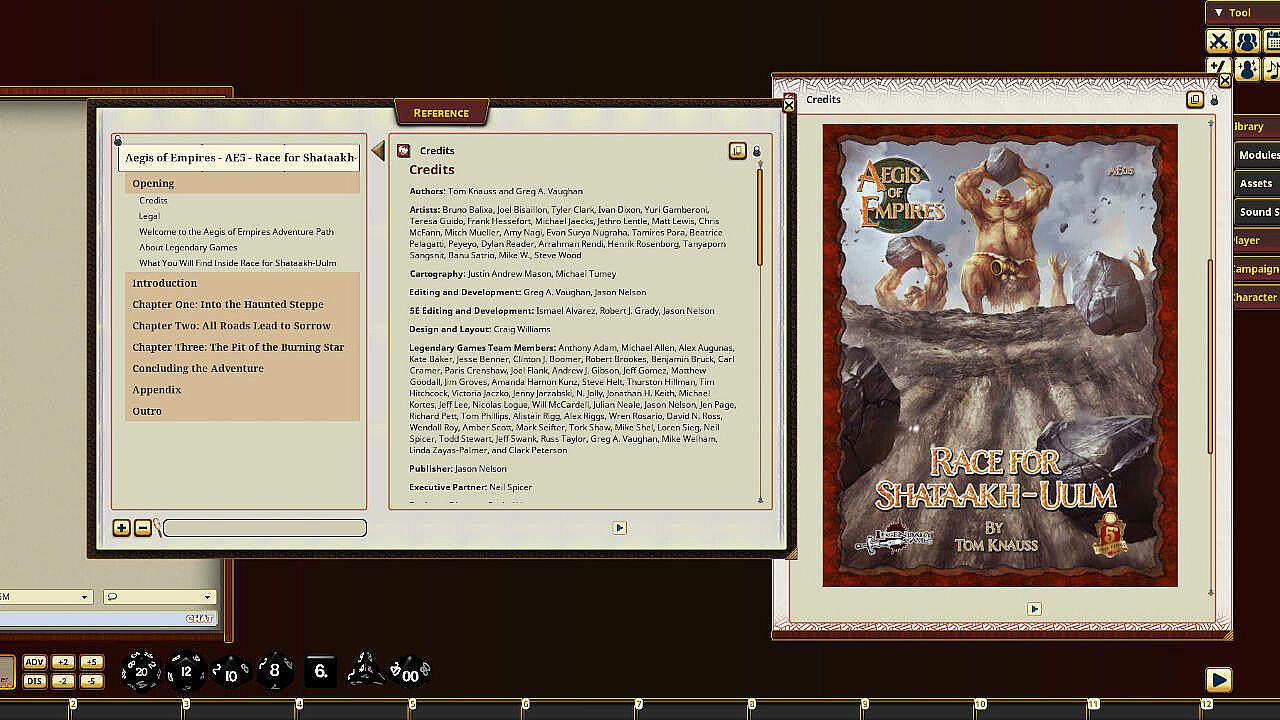Click the d8 die
This screenshot has width=1280, height=720.
[274, 671]
